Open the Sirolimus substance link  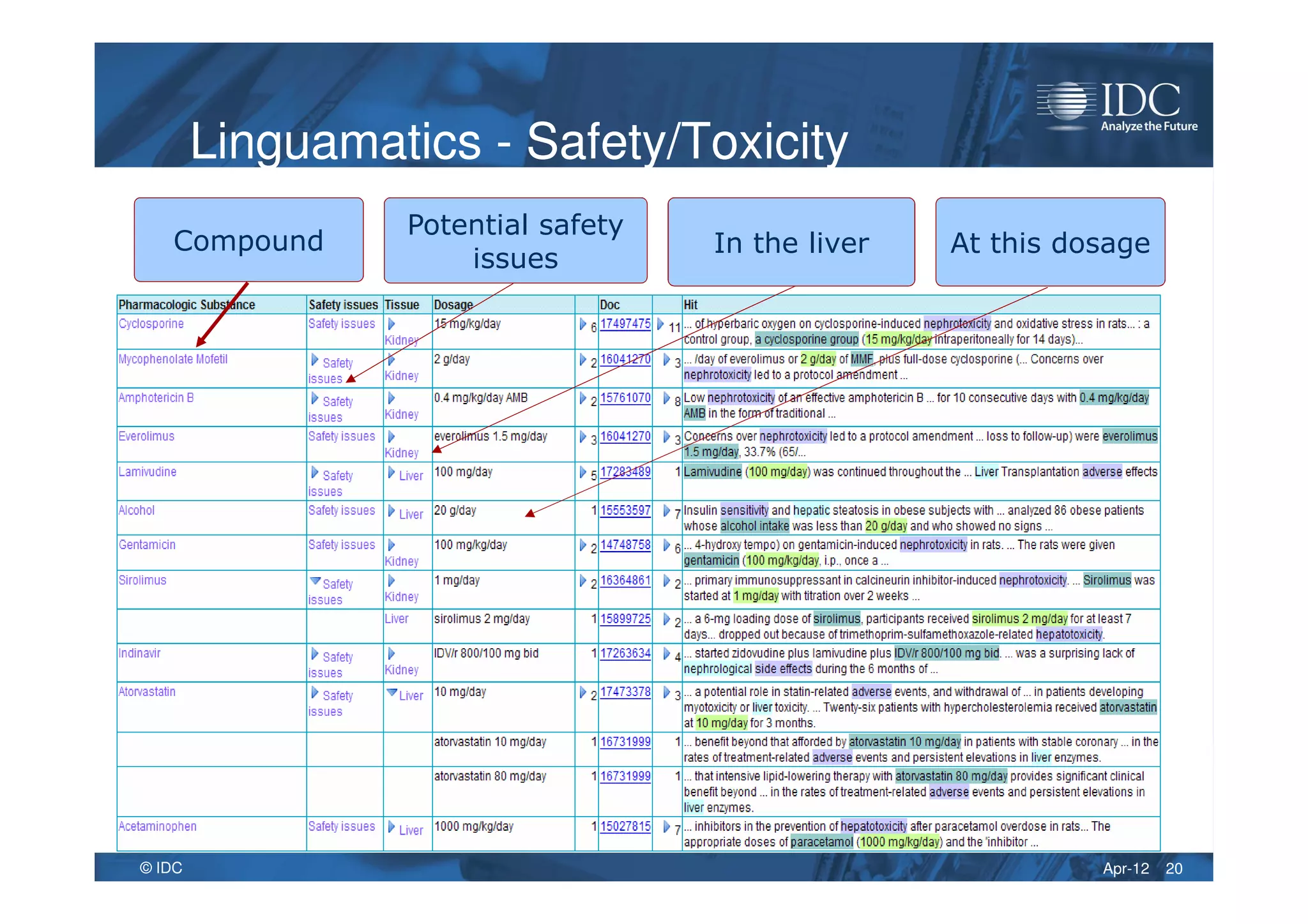[x=142, y=580]
